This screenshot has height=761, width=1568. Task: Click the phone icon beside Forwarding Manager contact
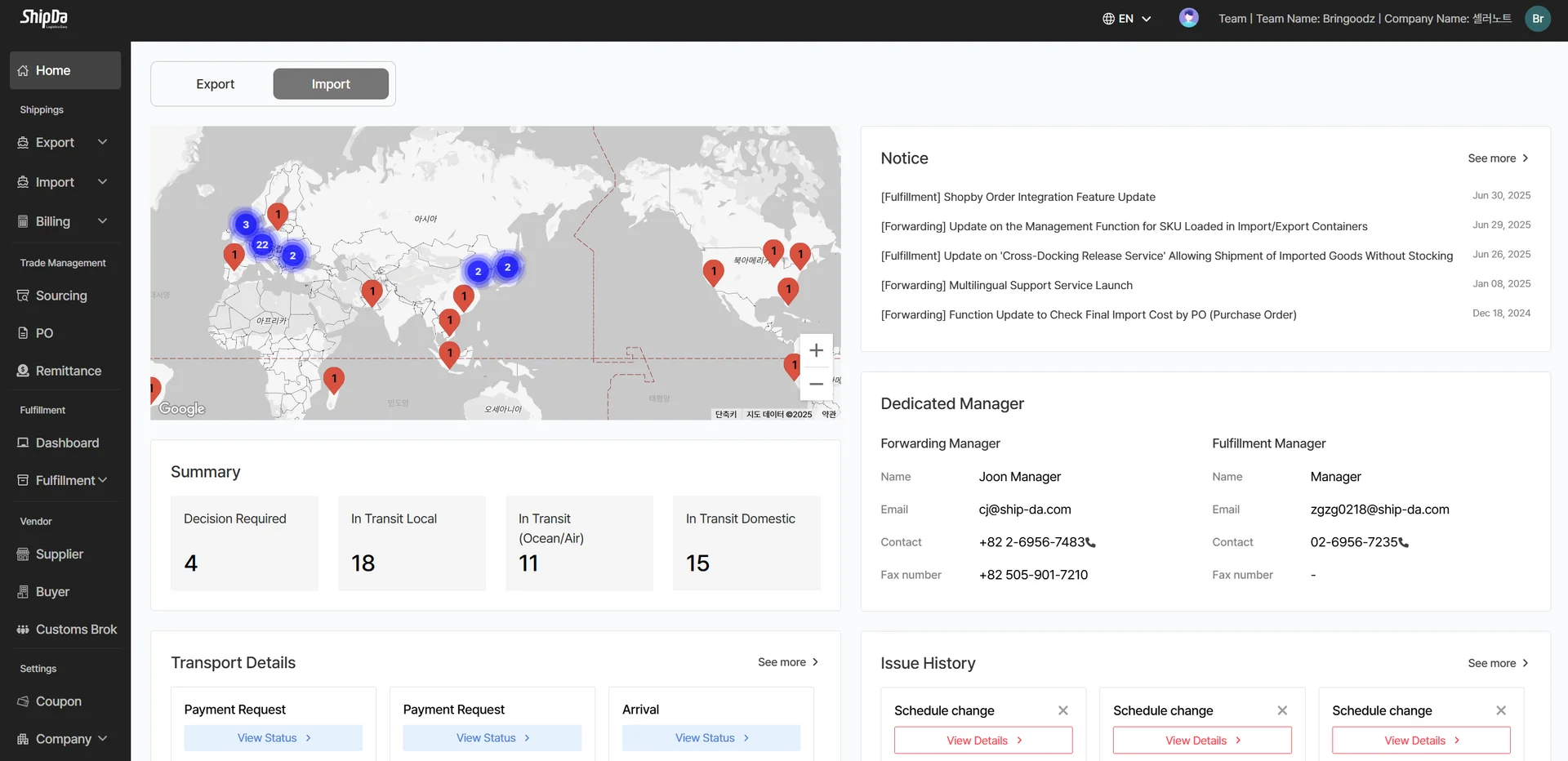click(1091, 543)
